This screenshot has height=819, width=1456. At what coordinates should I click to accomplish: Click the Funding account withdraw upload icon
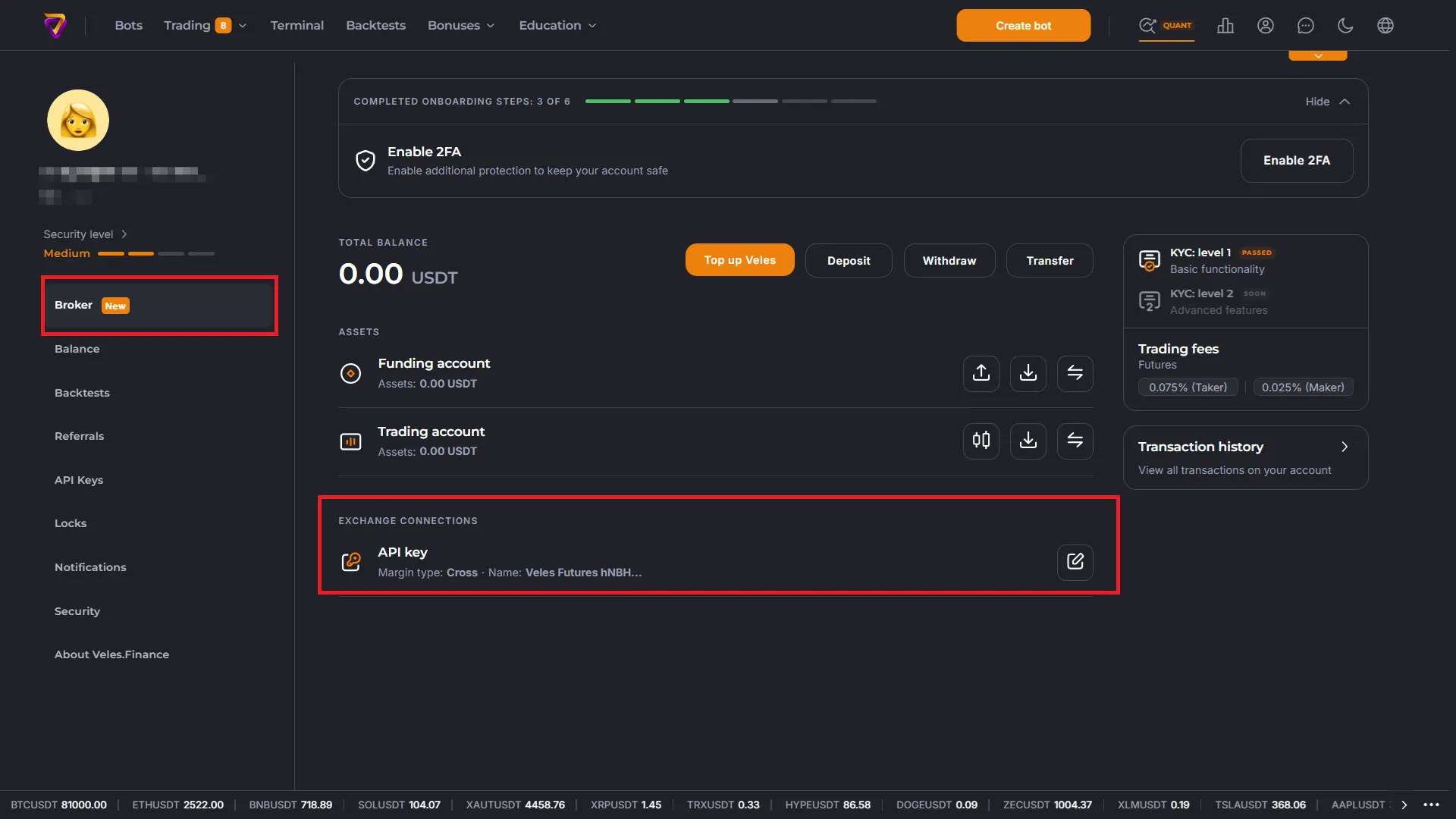[981, 373]
